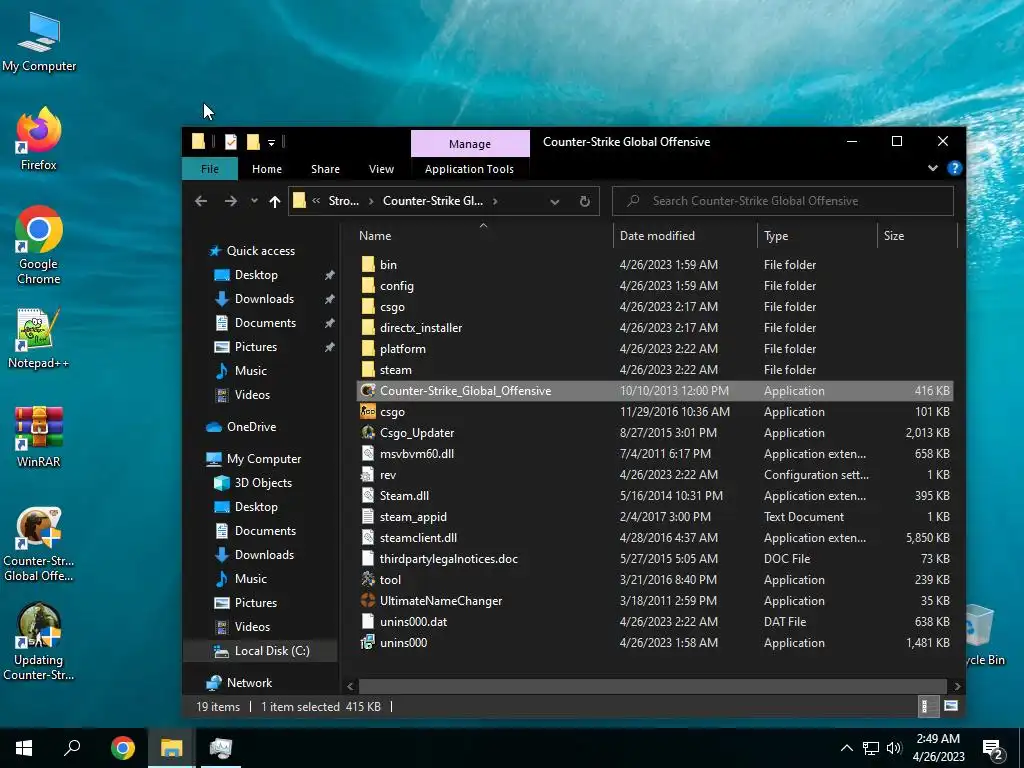Image resolution: width=1024 pixels, height=768 pixels.
Task: Select My Computer desktop icon
Action: pos(39,42)
